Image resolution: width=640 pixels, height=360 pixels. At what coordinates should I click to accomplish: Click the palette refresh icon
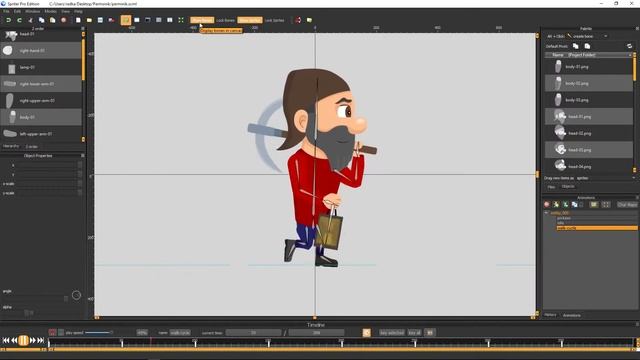click(x=629, y=46)
